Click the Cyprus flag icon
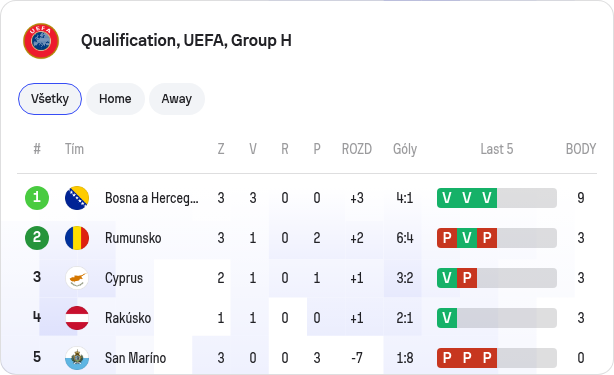This screenshot has height=375, width=614. coord(77,278)
